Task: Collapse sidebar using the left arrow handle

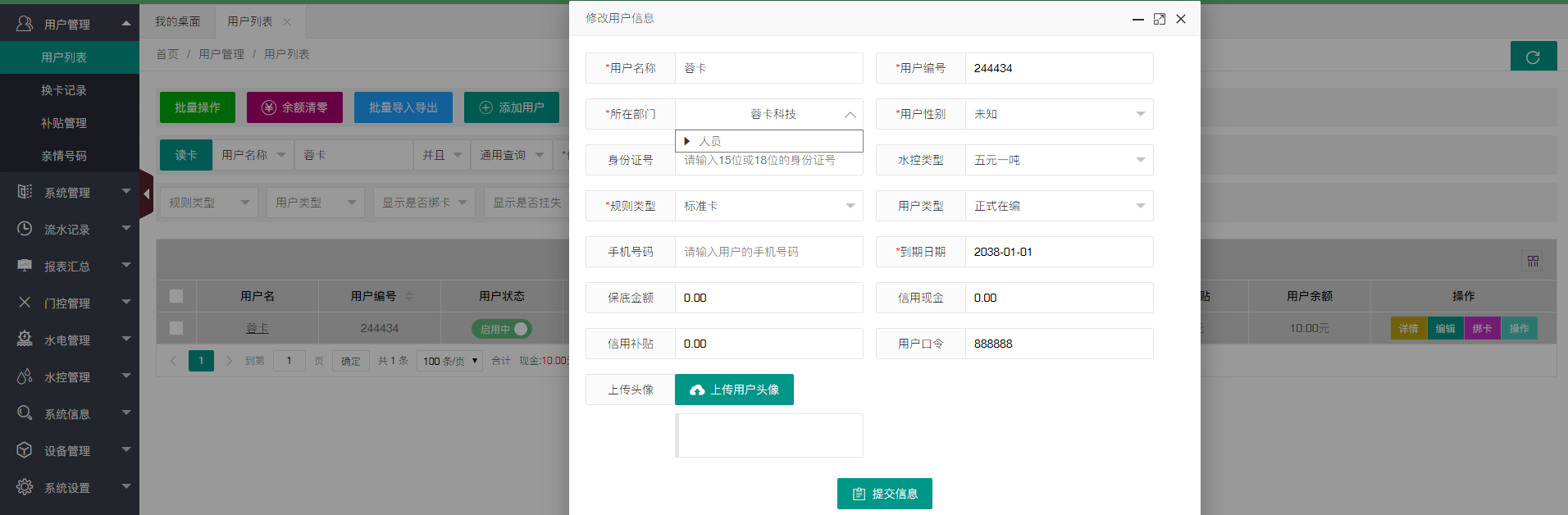Action: click(x=146, y=194)
